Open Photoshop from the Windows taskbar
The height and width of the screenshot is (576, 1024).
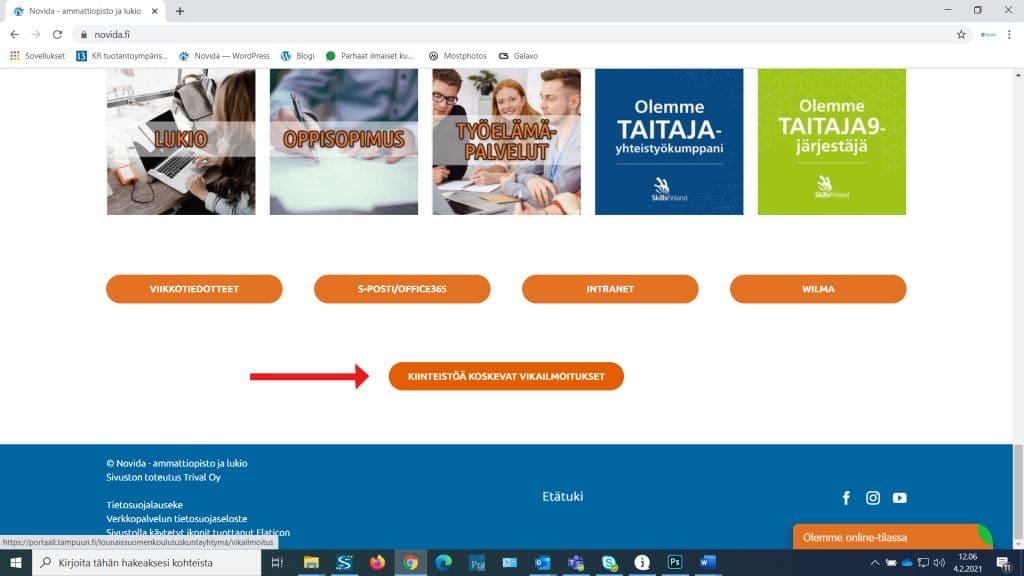point(675,563)
